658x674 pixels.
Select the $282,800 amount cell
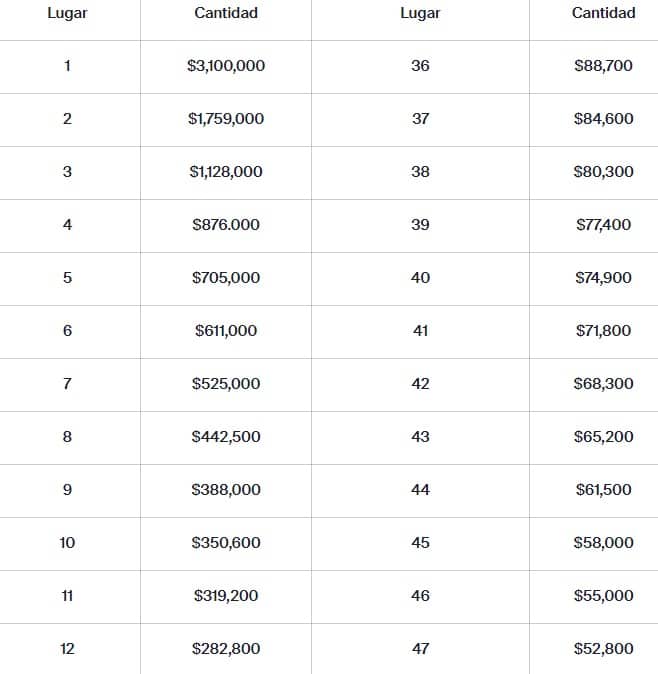pyautogui.click(x=226, y=649)
